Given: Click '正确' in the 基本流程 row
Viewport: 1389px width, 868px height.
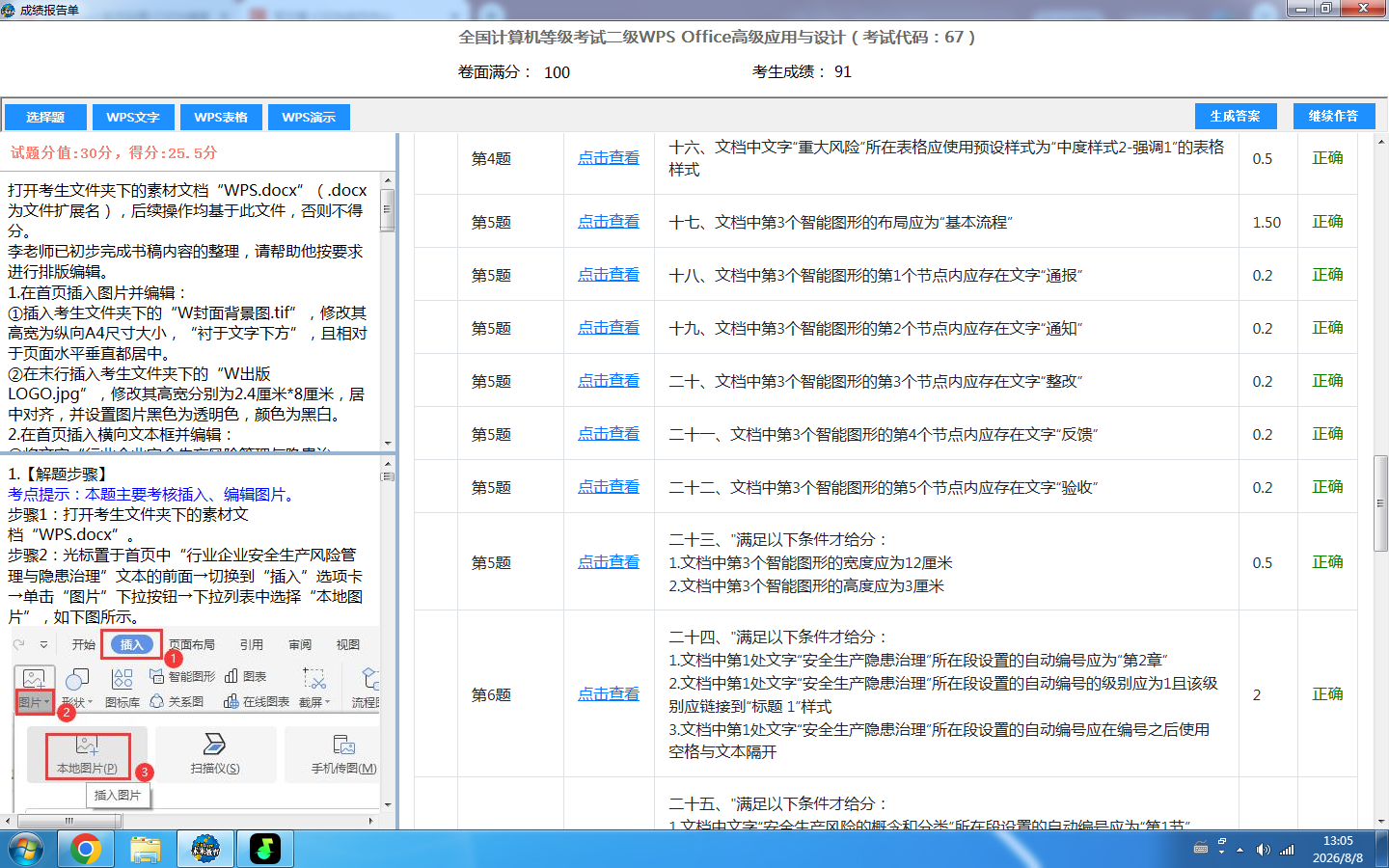Looking at the screenshot, I should (1327, 222).
